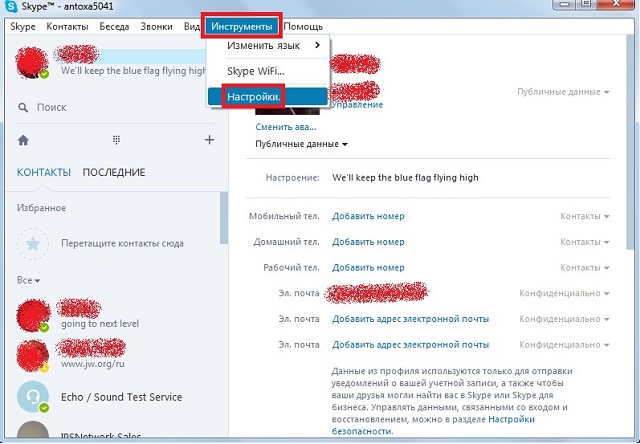640x444 pixels.
Task: Click the Инструменты menu
Action: coord(242,27)
